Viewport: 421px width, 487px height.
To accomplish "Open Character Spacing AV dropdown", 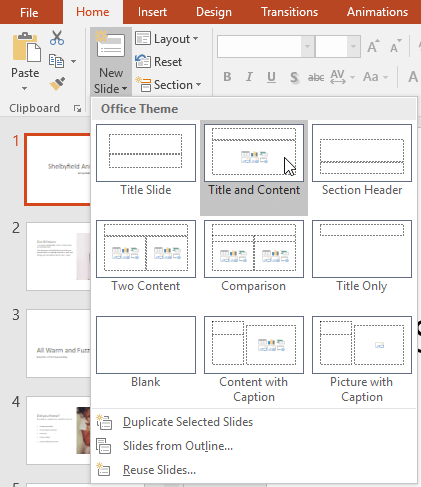I will [x=342, y=77].
